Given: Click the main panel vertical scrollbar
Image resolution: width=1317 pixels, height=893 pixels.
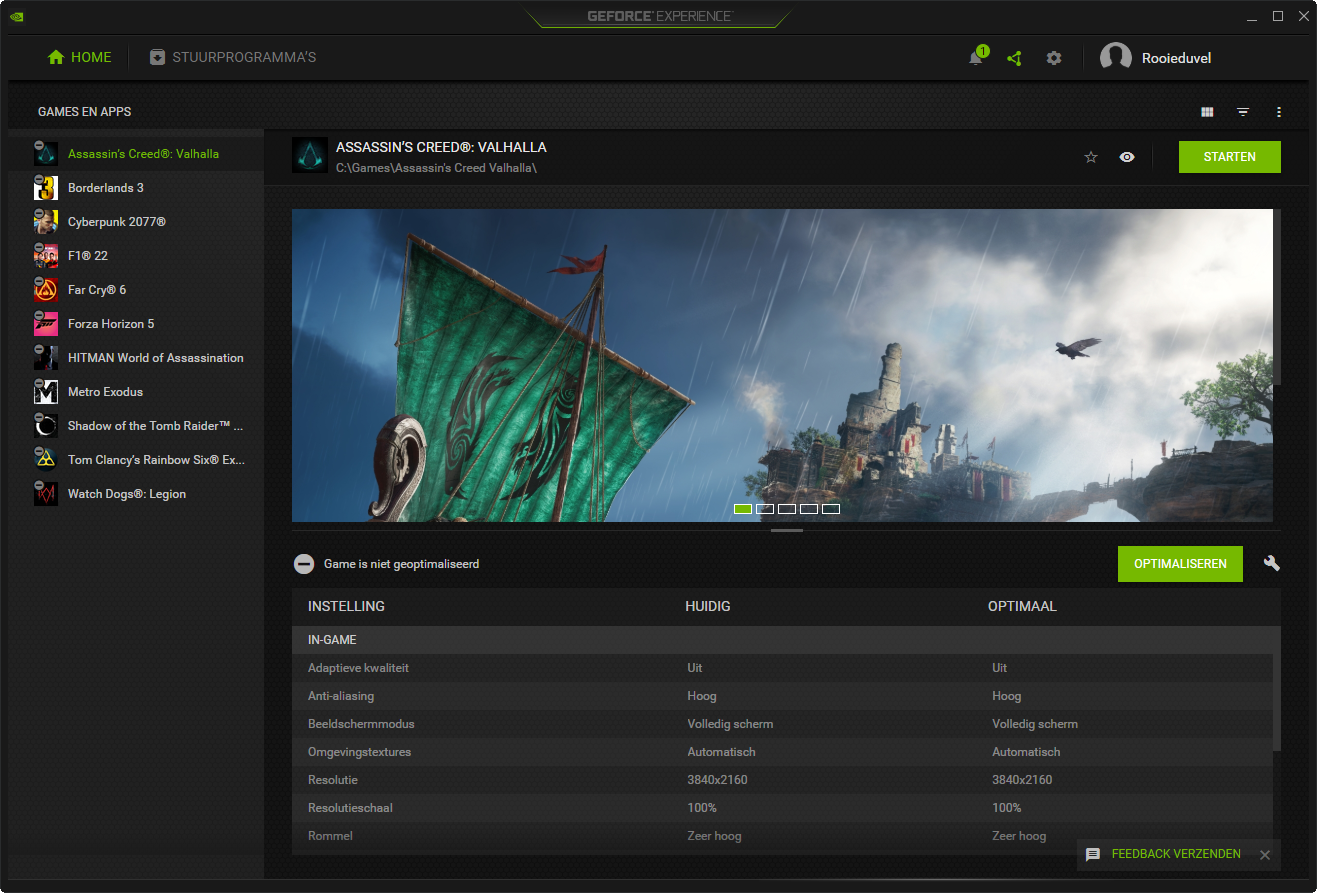Looking at the screenshot, I should 1277,297.
